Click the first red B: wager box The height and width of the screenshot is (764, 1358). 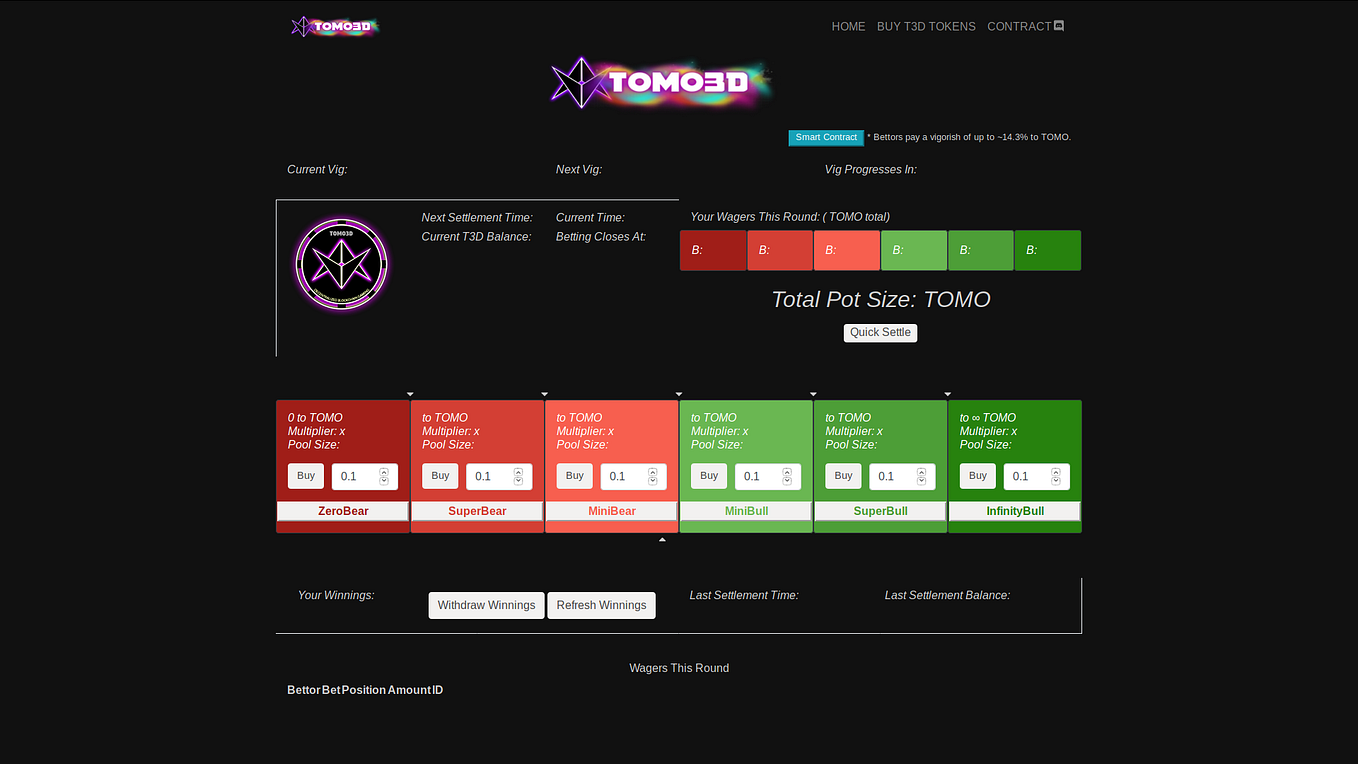[x=713, y=250]
